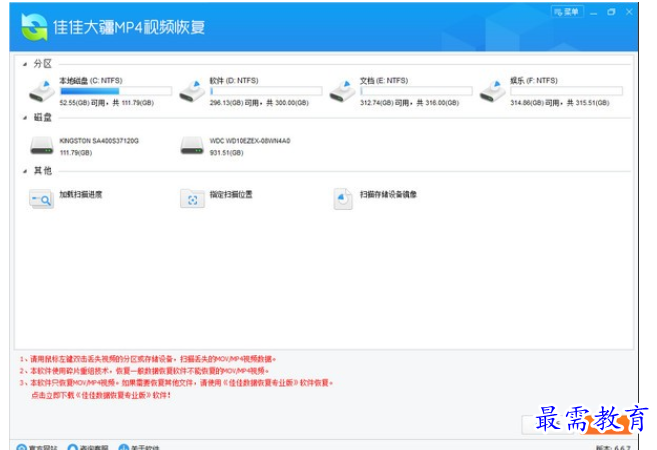657x450 pixels.
Task: Collapse the 分区 section
Action: [x=25, y=64]
